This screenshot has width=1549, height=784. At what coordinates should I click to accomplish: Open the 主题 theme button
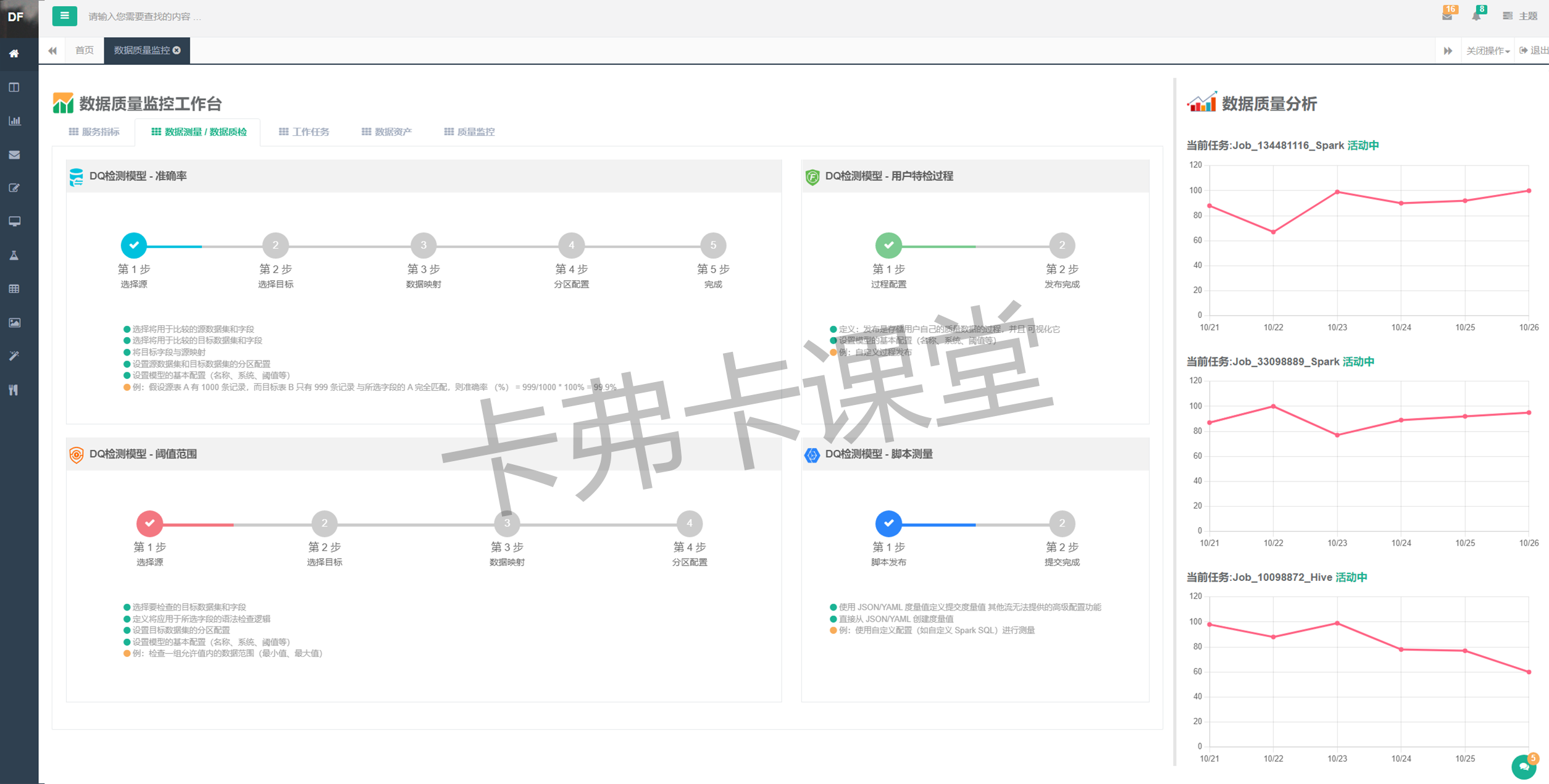[x=1520, y=16]
